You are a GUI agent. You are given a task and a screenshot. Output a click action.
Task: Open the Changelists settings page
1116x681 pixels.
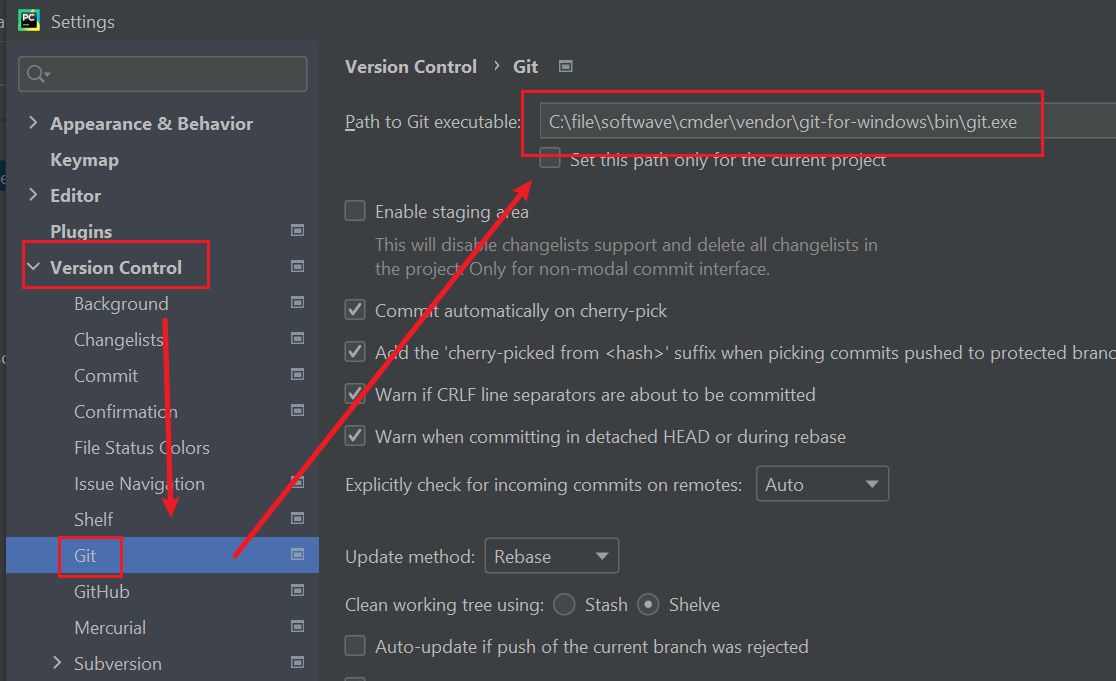pyautogui.click(x=119, y=339)
